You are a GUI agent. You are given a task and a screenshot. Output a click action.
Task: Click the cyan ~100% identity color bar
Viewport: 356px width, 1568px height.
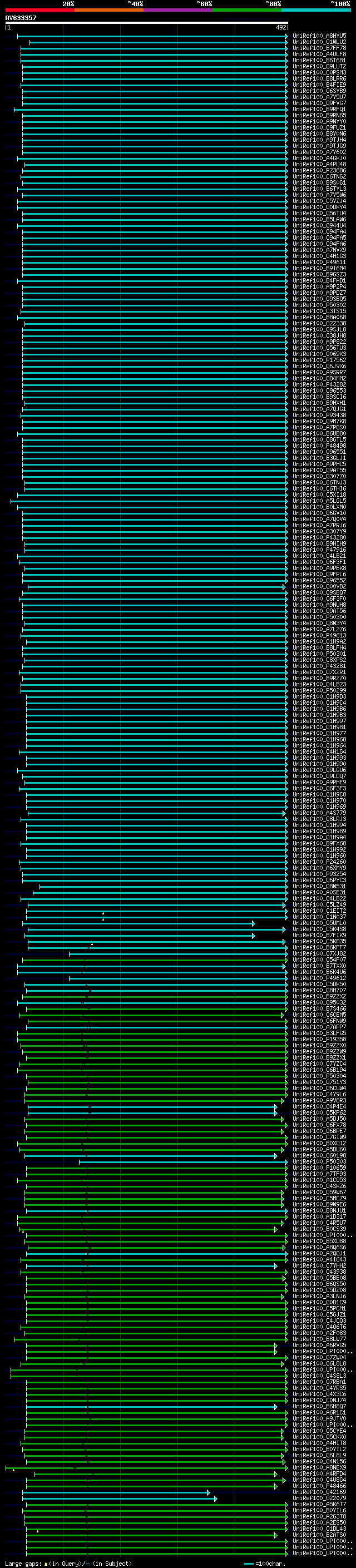(316, 10)
